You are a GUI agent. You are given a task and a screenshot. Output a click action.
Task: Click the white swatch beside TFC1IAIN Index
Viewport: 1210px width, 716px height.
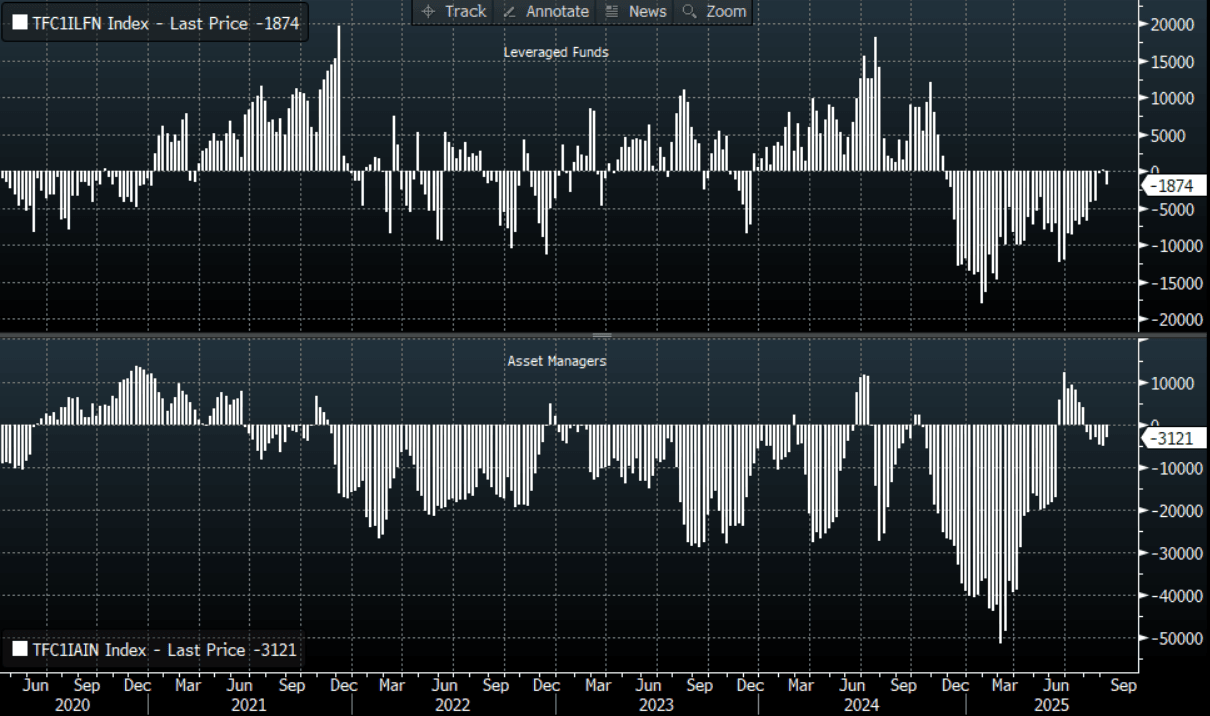[20, 650]
